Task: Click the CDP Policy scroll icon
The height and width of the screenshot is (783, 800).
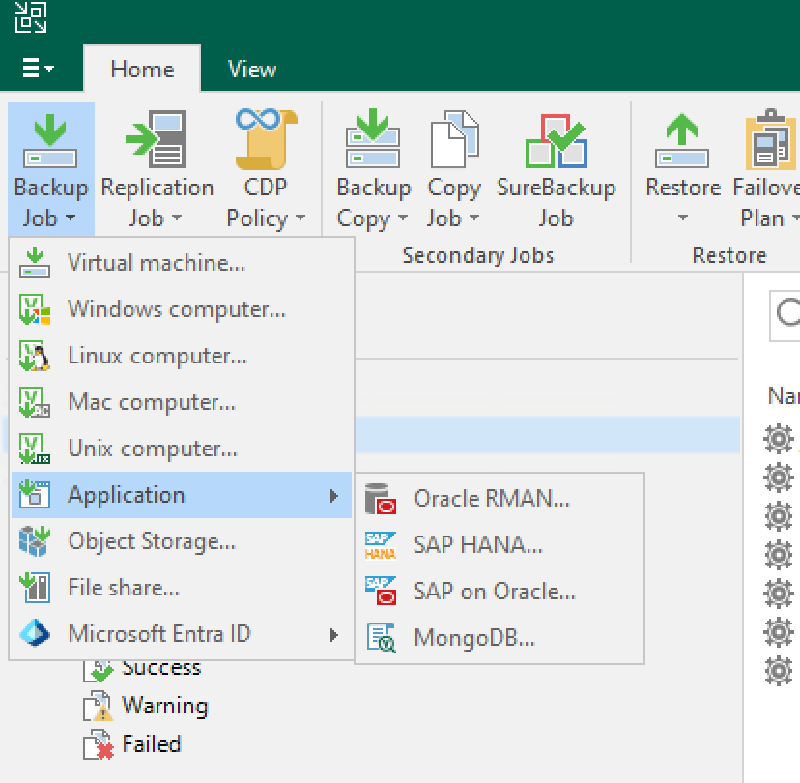Action: click(267, 139)
